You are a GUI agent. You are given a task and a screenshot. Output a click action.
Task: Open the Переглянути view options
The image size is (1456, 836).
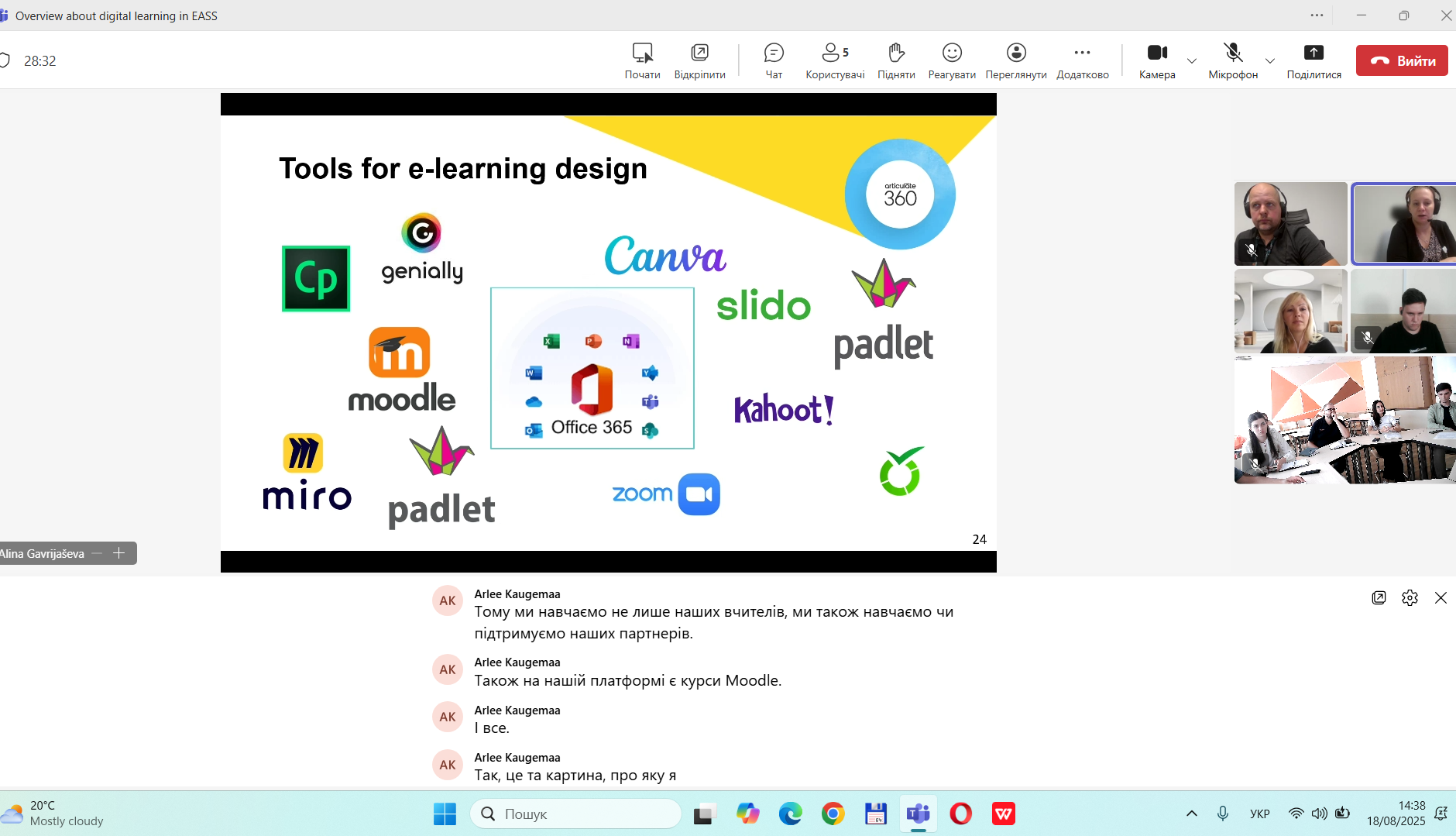(x=1016, y=60)
